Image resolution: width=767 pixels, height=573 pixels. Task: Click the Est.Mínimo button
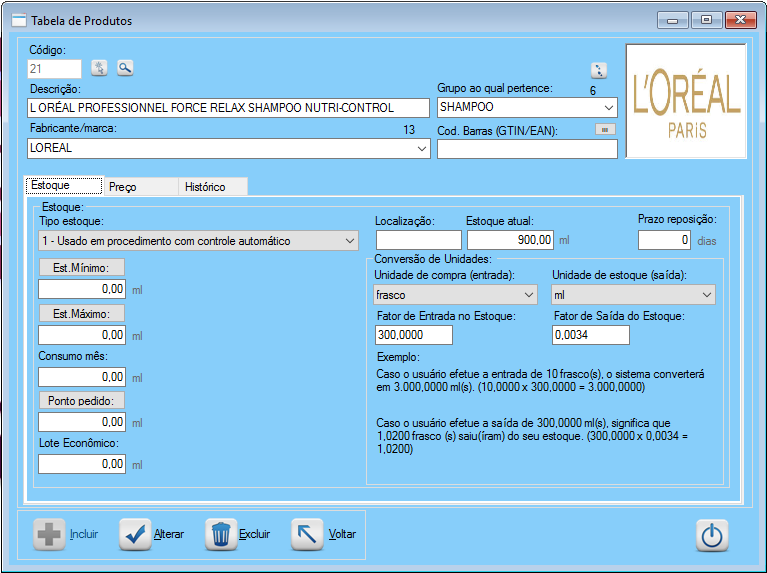point(81,268)
